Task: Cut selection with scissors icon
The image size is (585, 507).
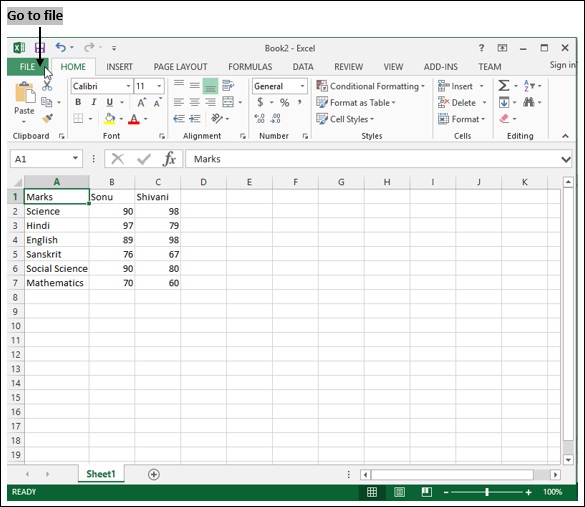Action: (47, 87)
